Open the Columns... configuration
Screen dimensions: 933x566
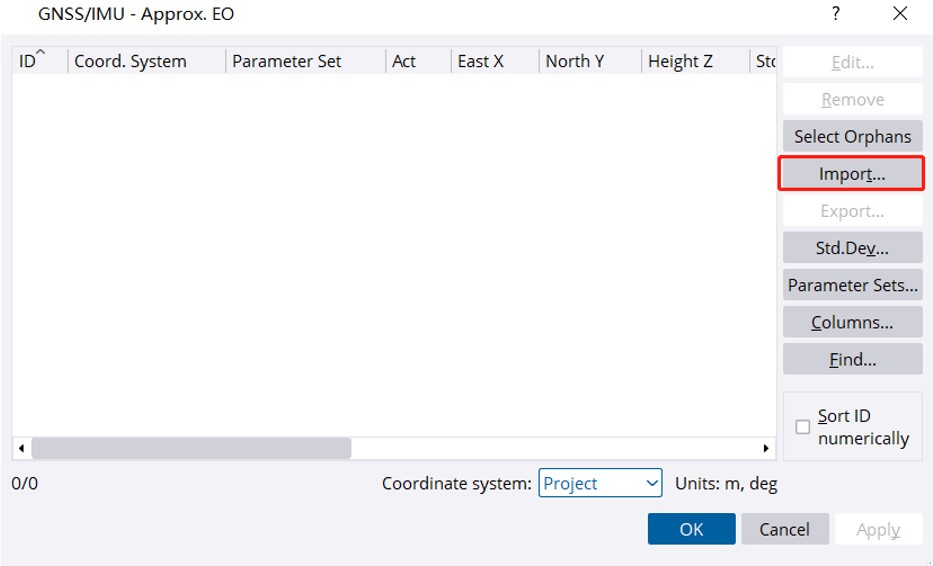click(852, 322)
